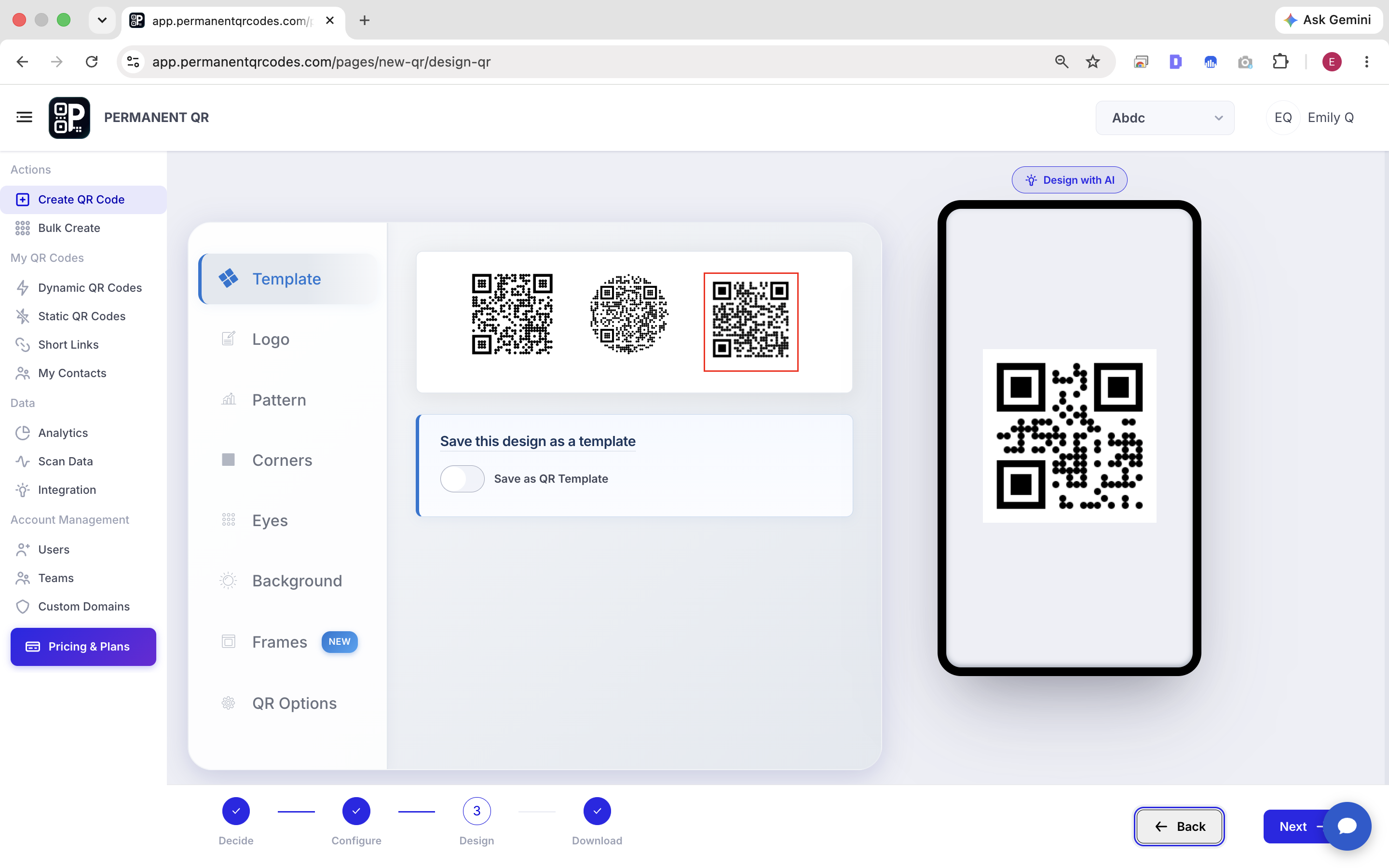This screenshot has height=868, width=1389.
Task: Click the Background sun icon
Action: point(229,581)
